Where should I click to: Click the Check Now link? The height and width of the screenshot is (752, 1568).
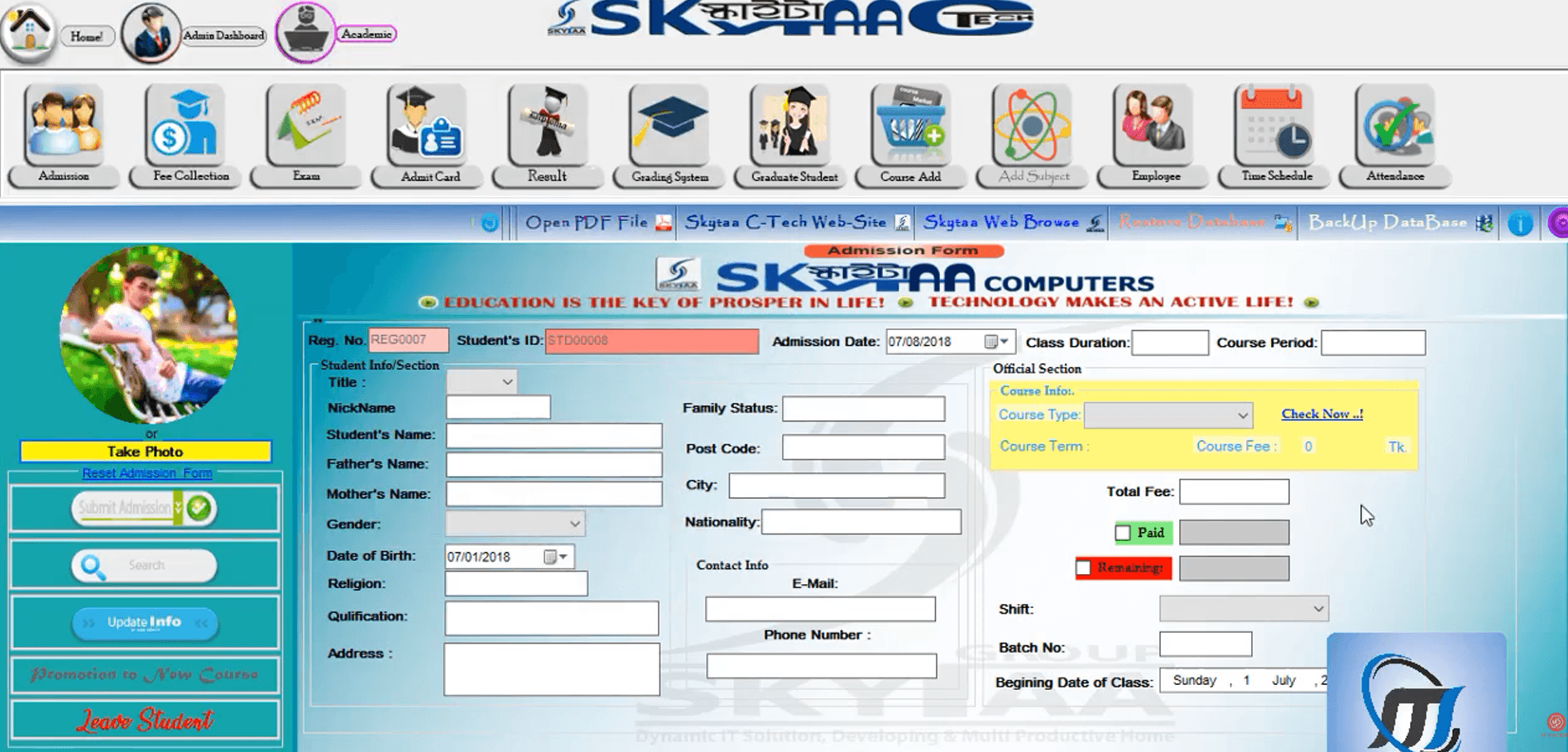pyautogui.click(x=1321, y=414)
